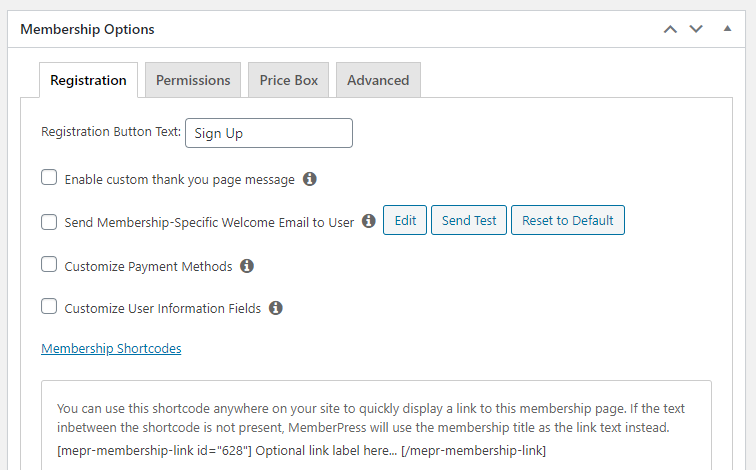Toggle Send Membership-Specific Welcome Email checkbox
The image size is (756, 470).
49,222
